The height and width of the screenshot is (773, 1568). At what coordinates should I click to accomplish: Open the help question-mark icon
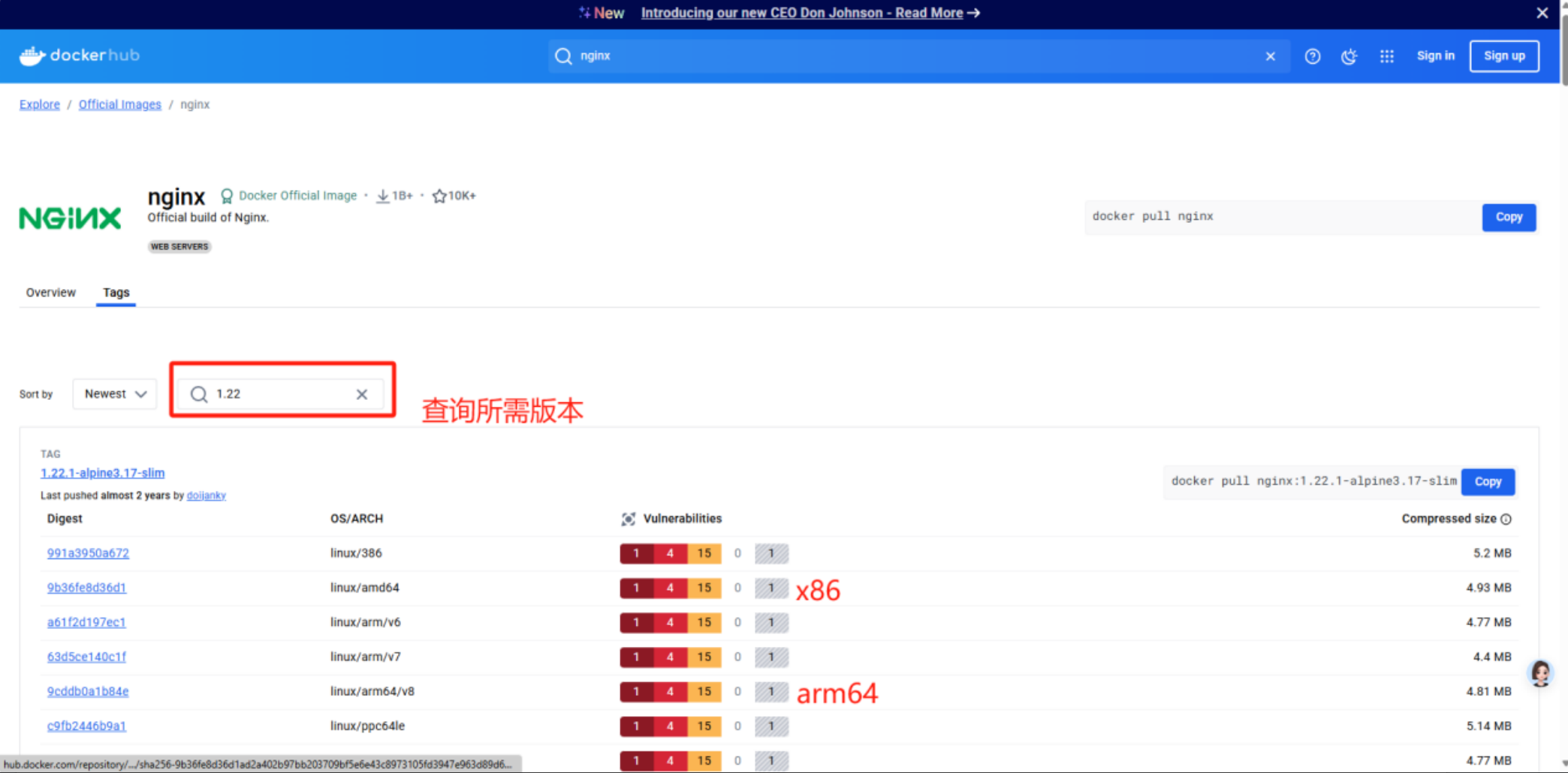(1313, 56)
